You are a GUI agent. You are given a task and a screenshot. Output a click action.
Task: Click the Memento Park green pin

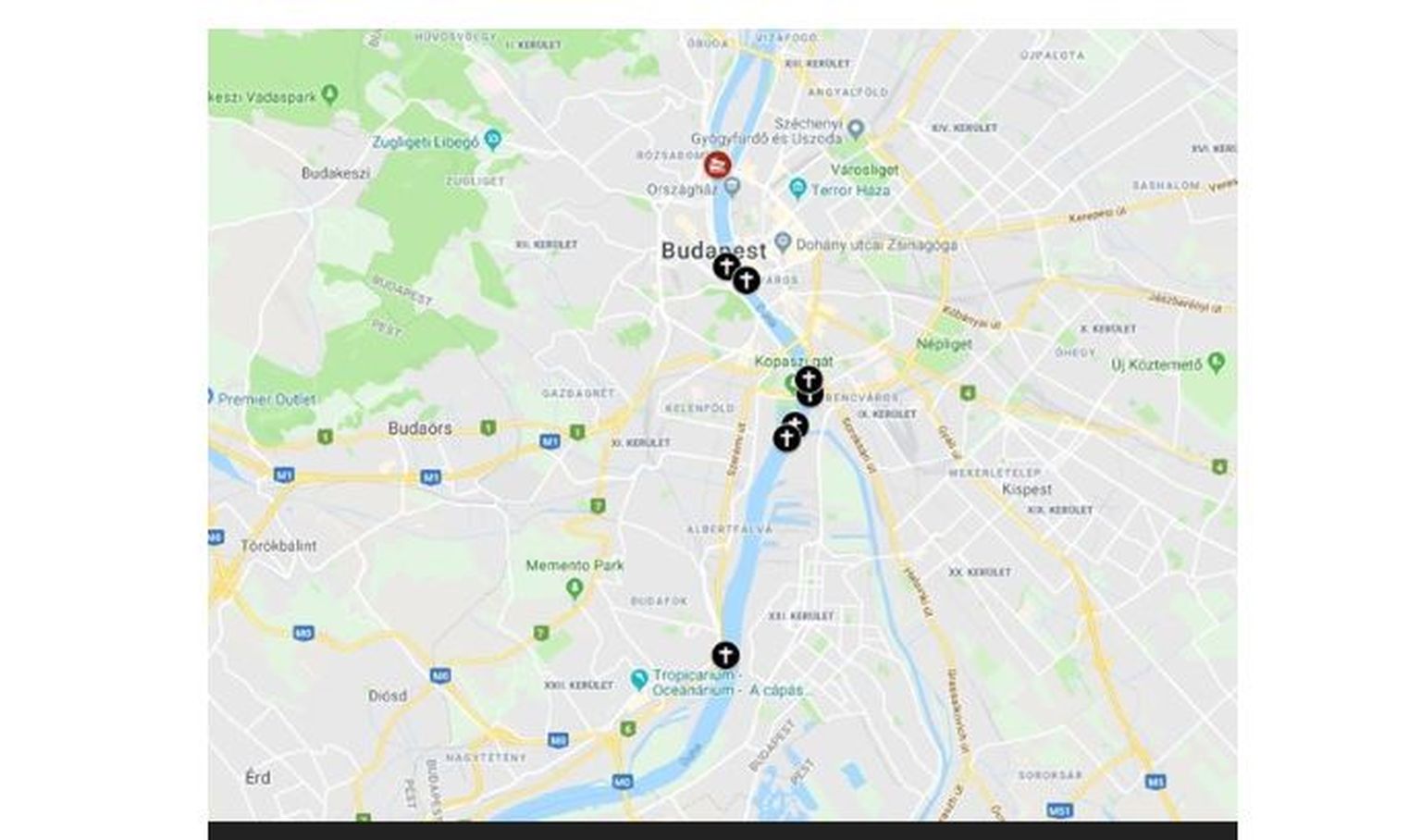click(x=575, y=587)
